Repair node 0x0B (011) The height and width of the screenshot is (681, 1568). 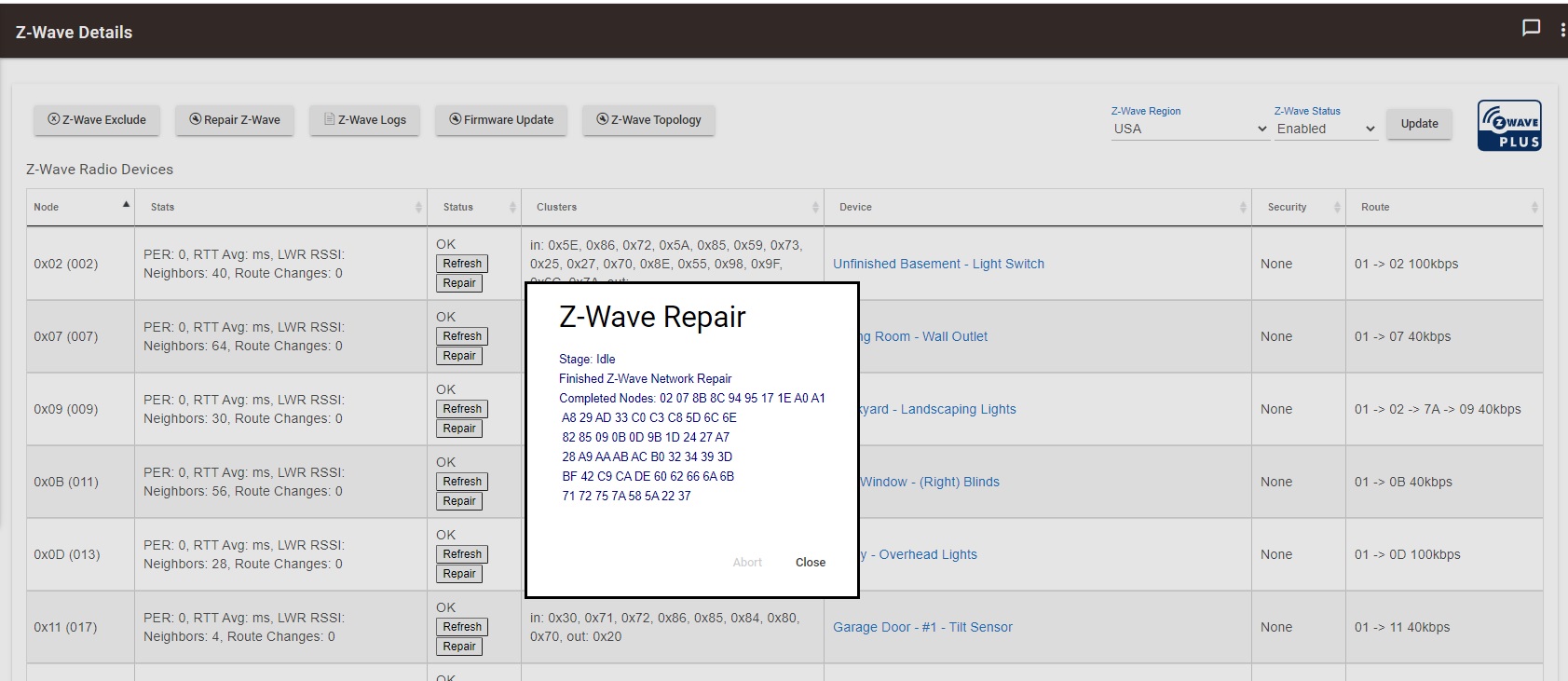[459, 501]
